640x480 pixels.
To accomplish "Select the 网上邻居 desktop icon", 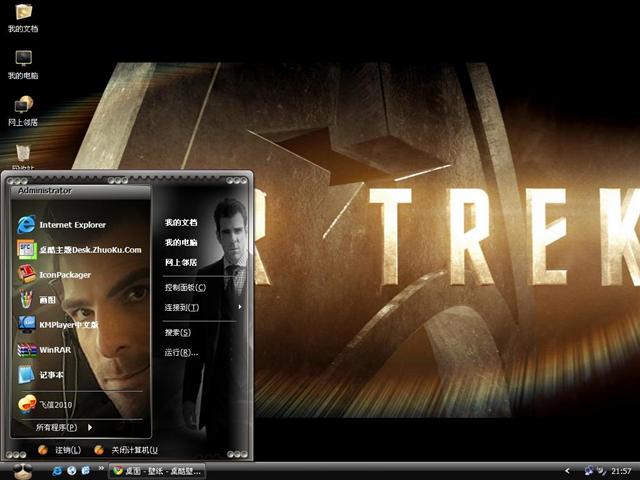I will 23,111.
